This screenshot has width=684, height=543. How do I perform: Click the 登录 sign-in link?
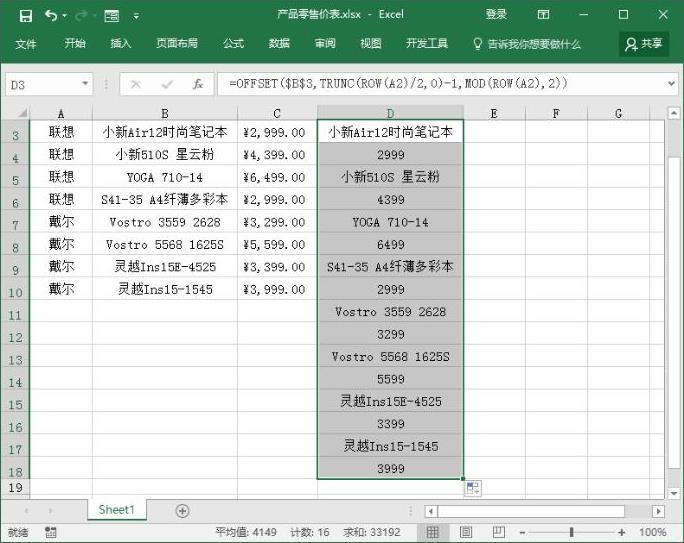(x=496, y=14)
